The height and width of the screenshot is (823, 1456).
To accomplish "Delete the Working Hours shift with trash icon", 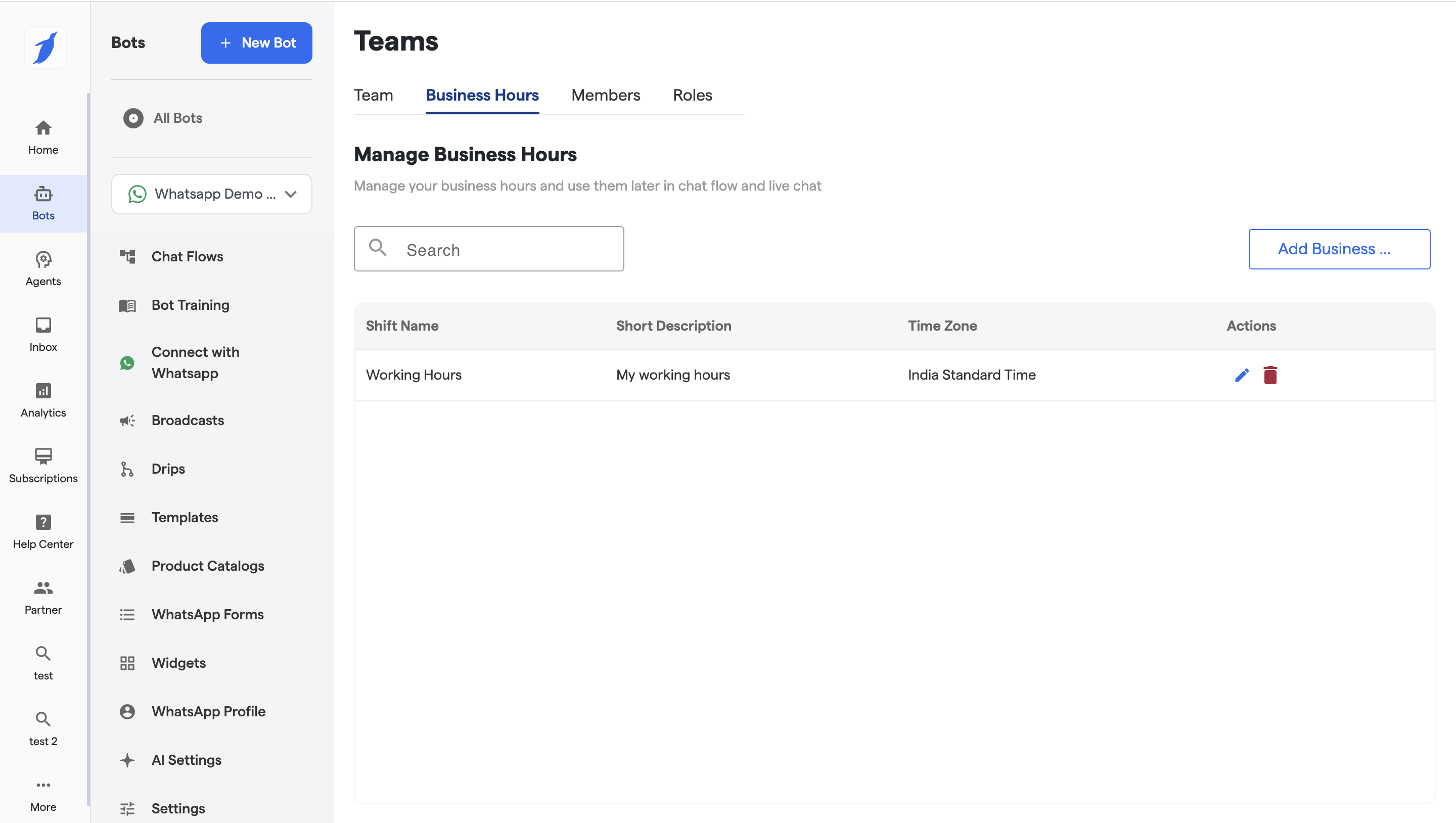I will pos(1269,375).
